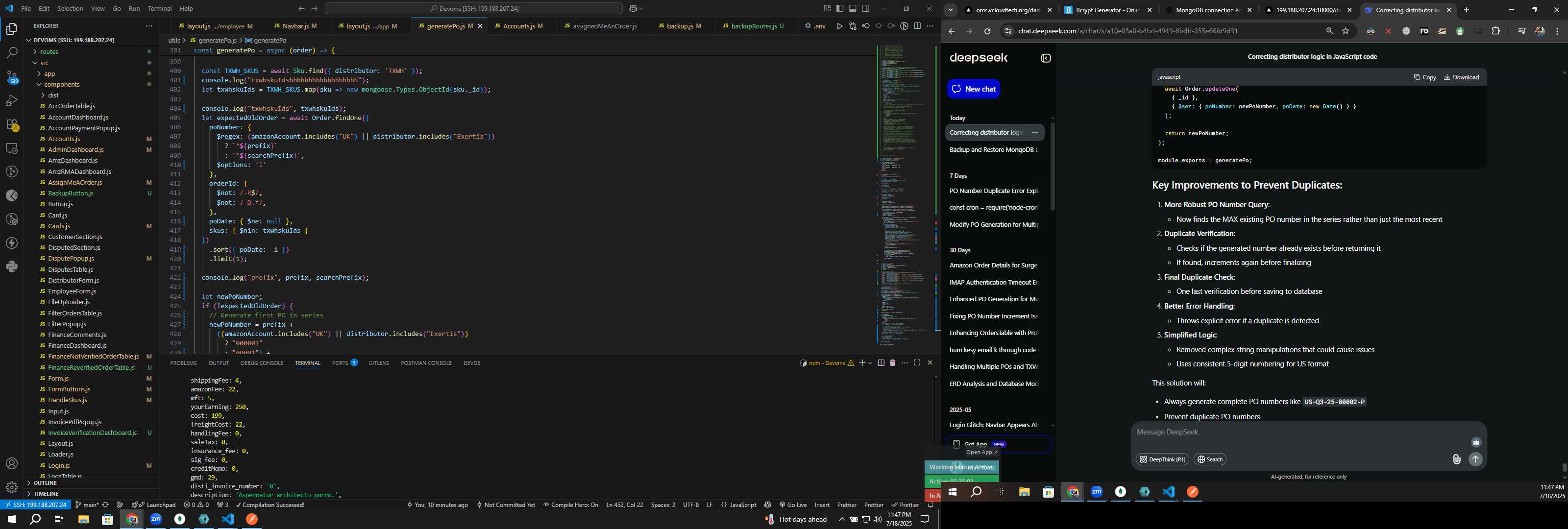Open the BackupButton.js file
This screenshot has height=529, width=1568.
[71, 193]
